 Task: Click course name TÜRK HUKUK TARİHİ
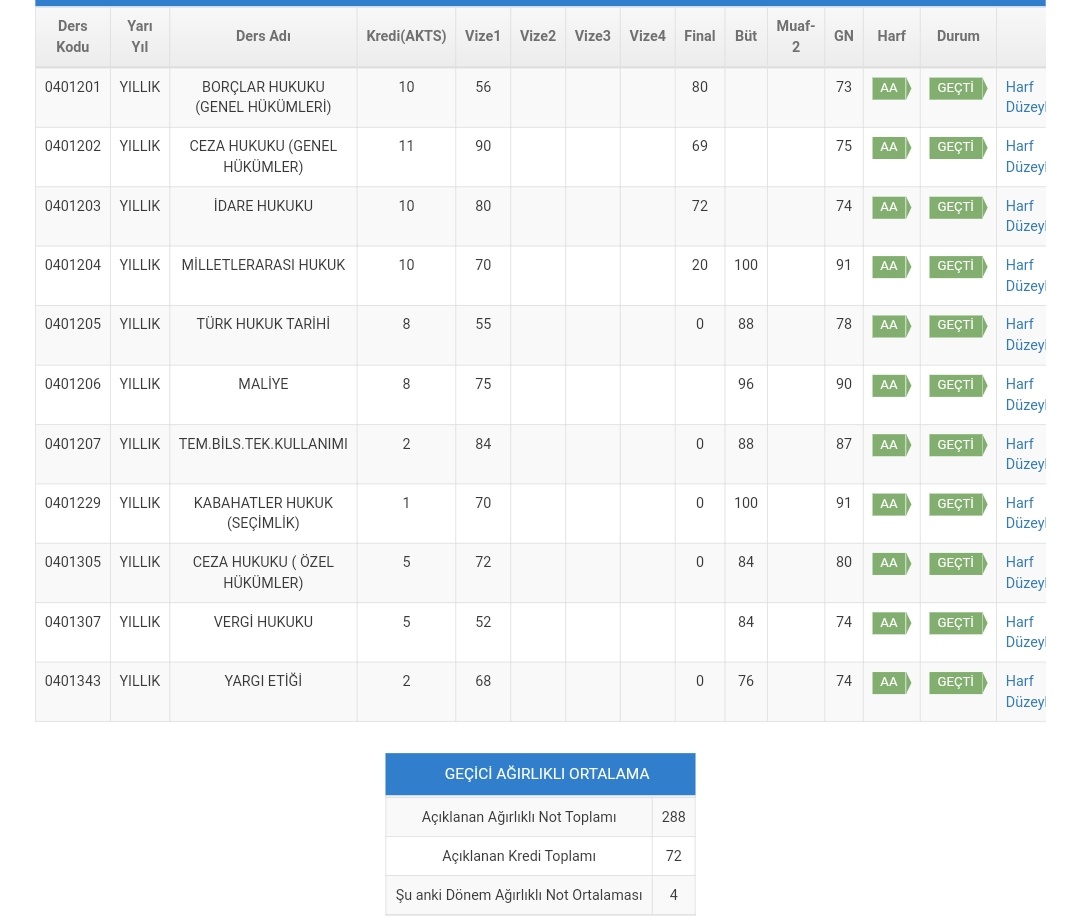click(x=263, y=324)
